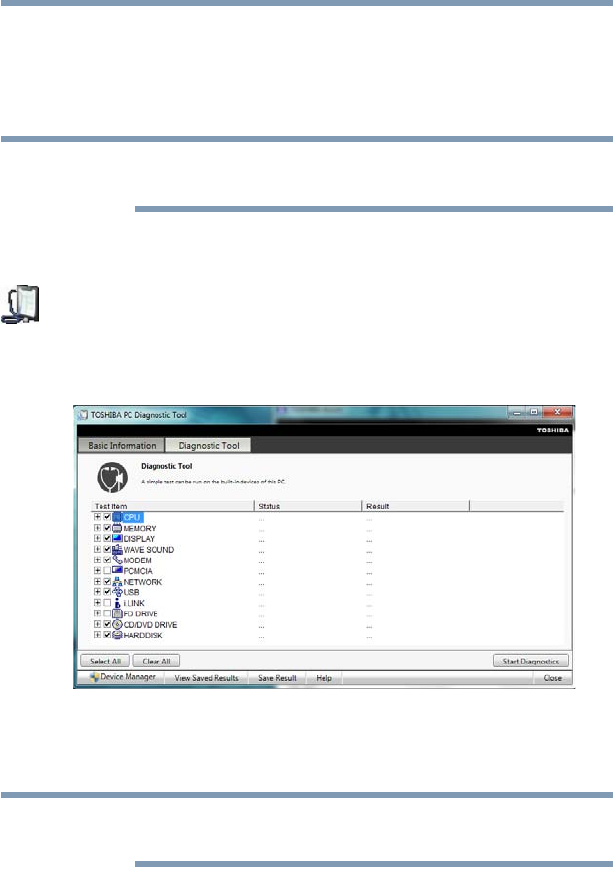The image size is (613, 877).
Task: Select the Diagnostic Tool tab
Action: point(209,445)
